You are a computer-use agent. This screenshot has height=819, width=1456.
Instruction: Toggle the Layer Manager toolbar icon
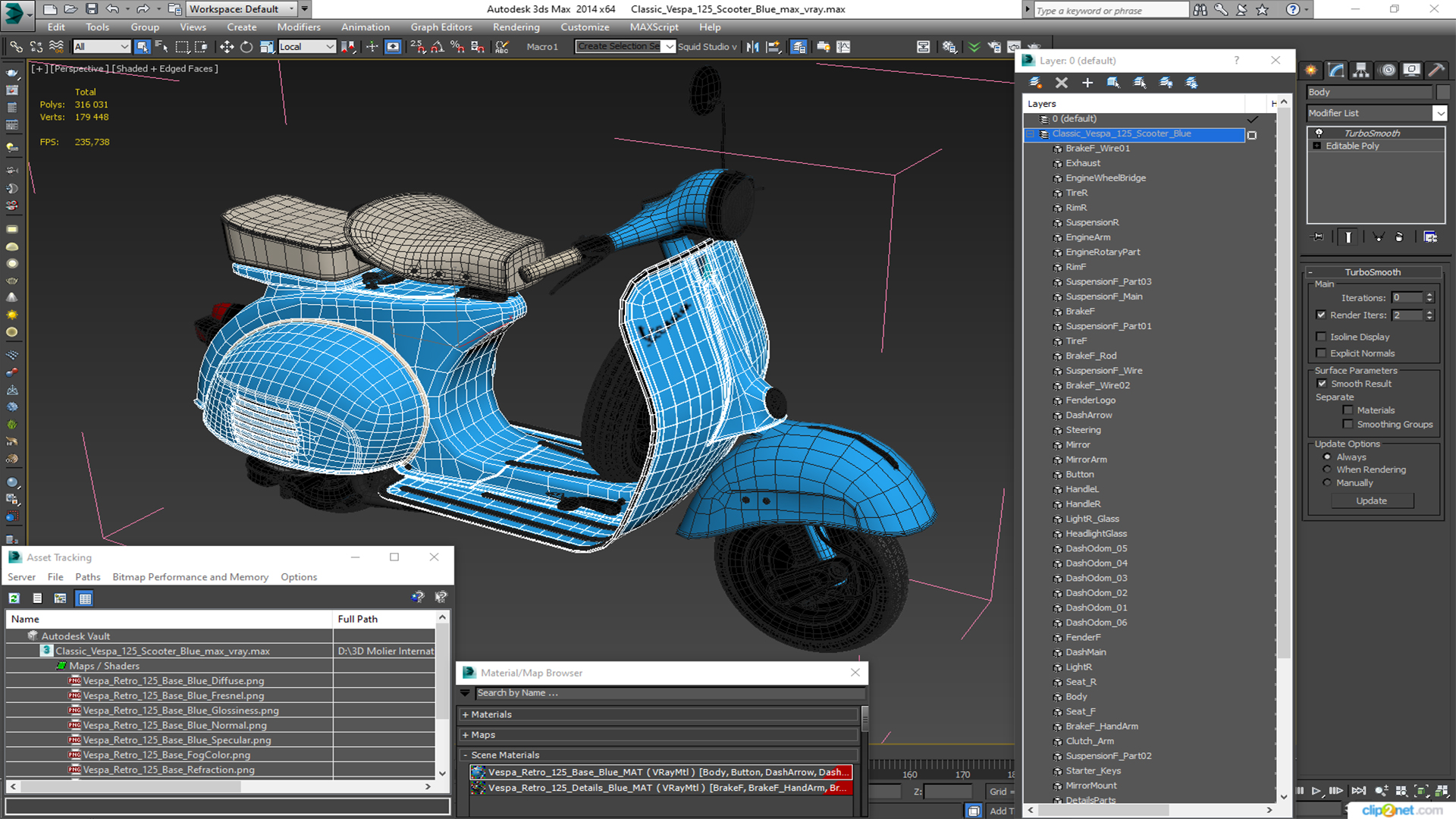[x=799, y=47]
